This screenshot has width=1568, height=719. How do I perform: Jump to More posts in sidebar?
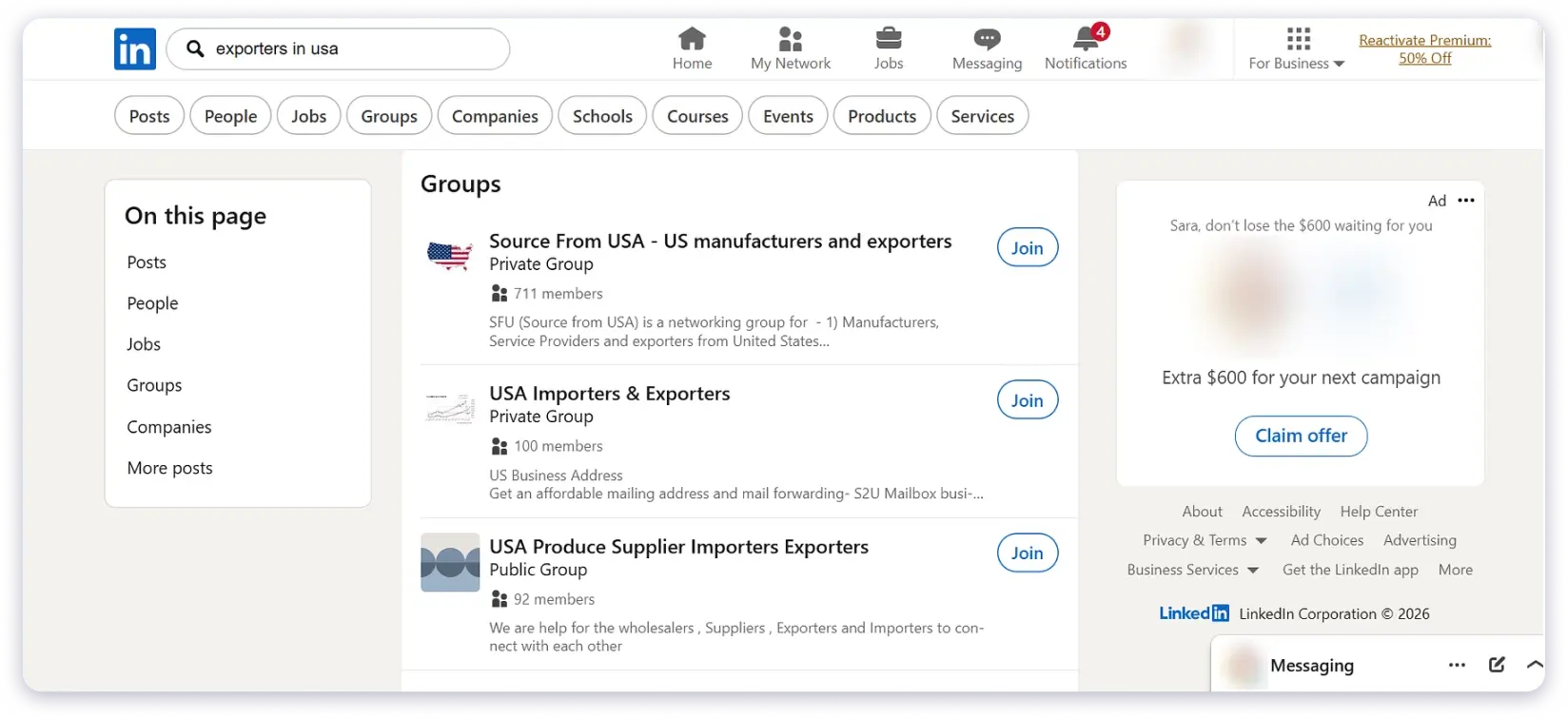170,468
